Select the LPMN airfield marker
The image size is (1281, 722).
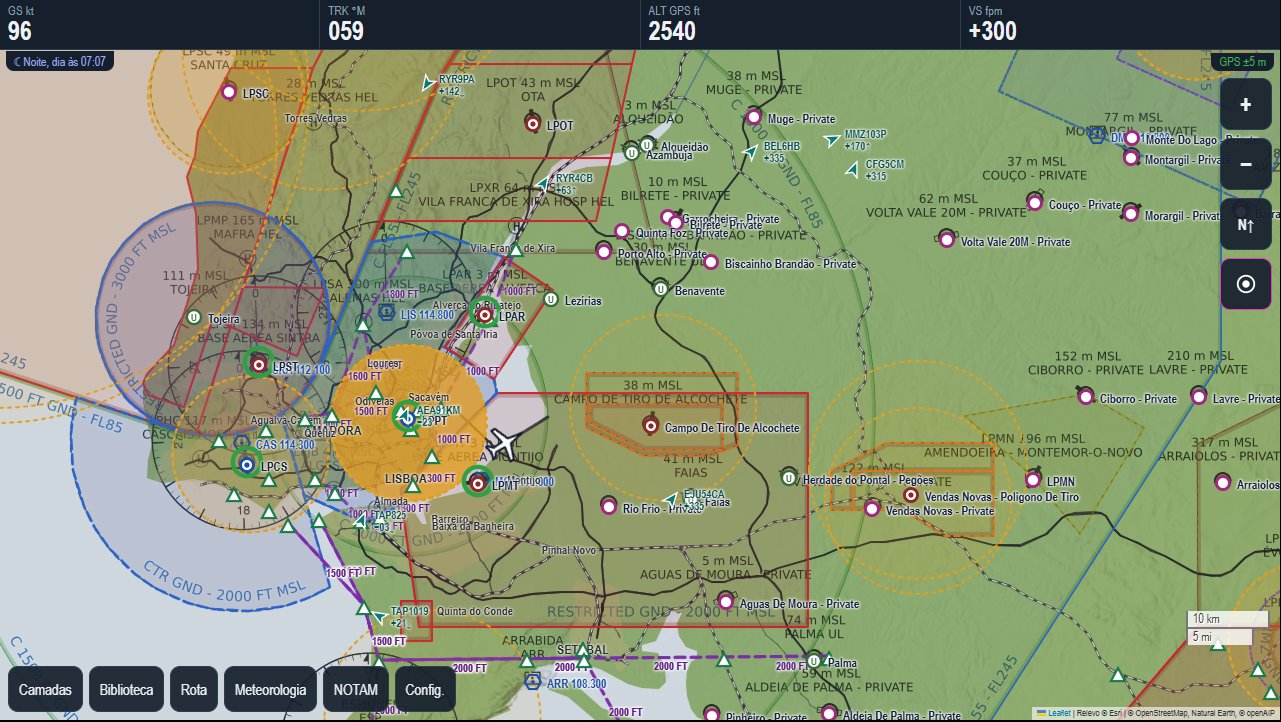pyautogui.click(x=1033, y=480)
